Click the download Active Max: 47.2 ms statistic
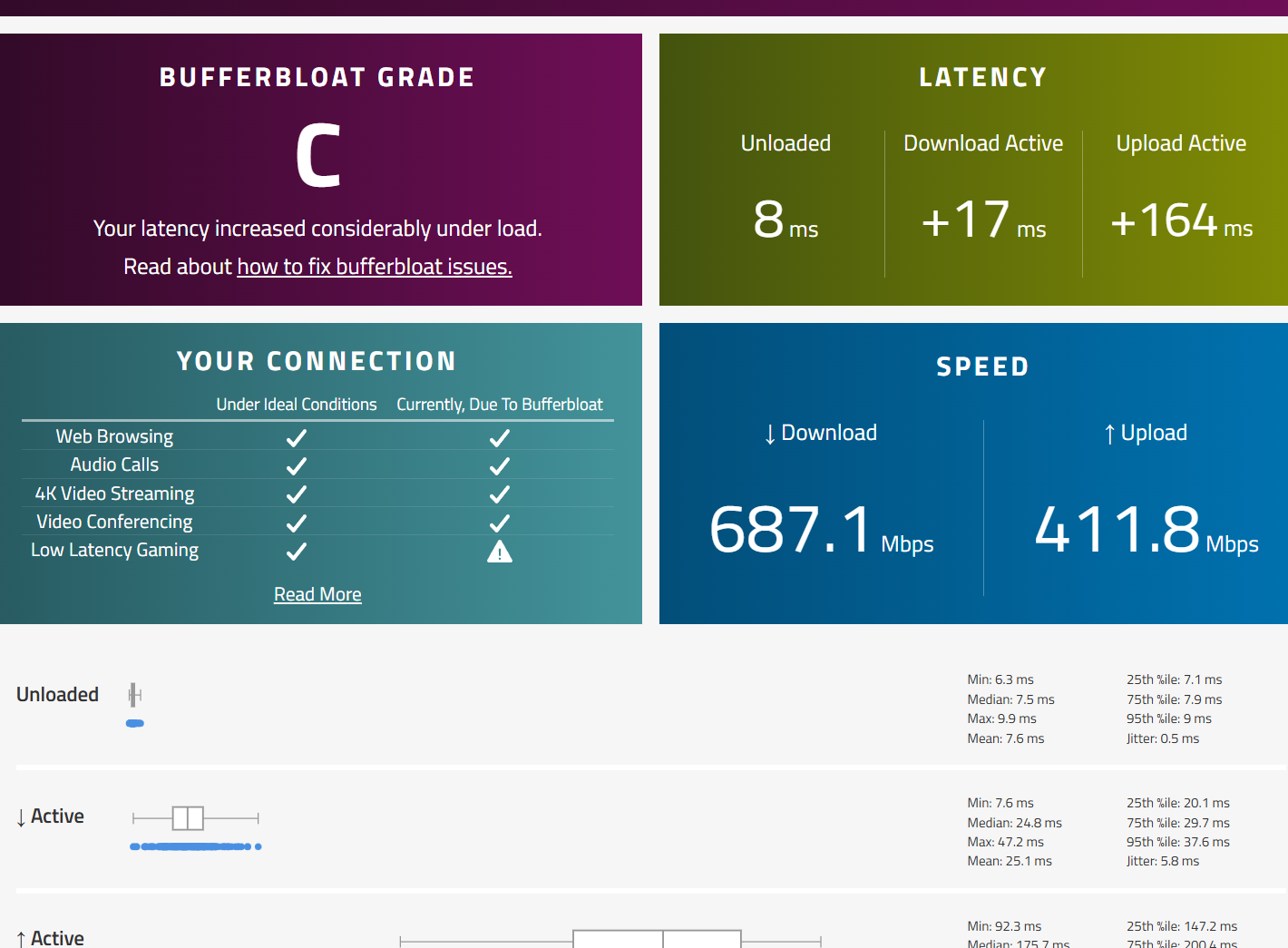This screenshot has height=948, width=1288. click(1005, 842)
